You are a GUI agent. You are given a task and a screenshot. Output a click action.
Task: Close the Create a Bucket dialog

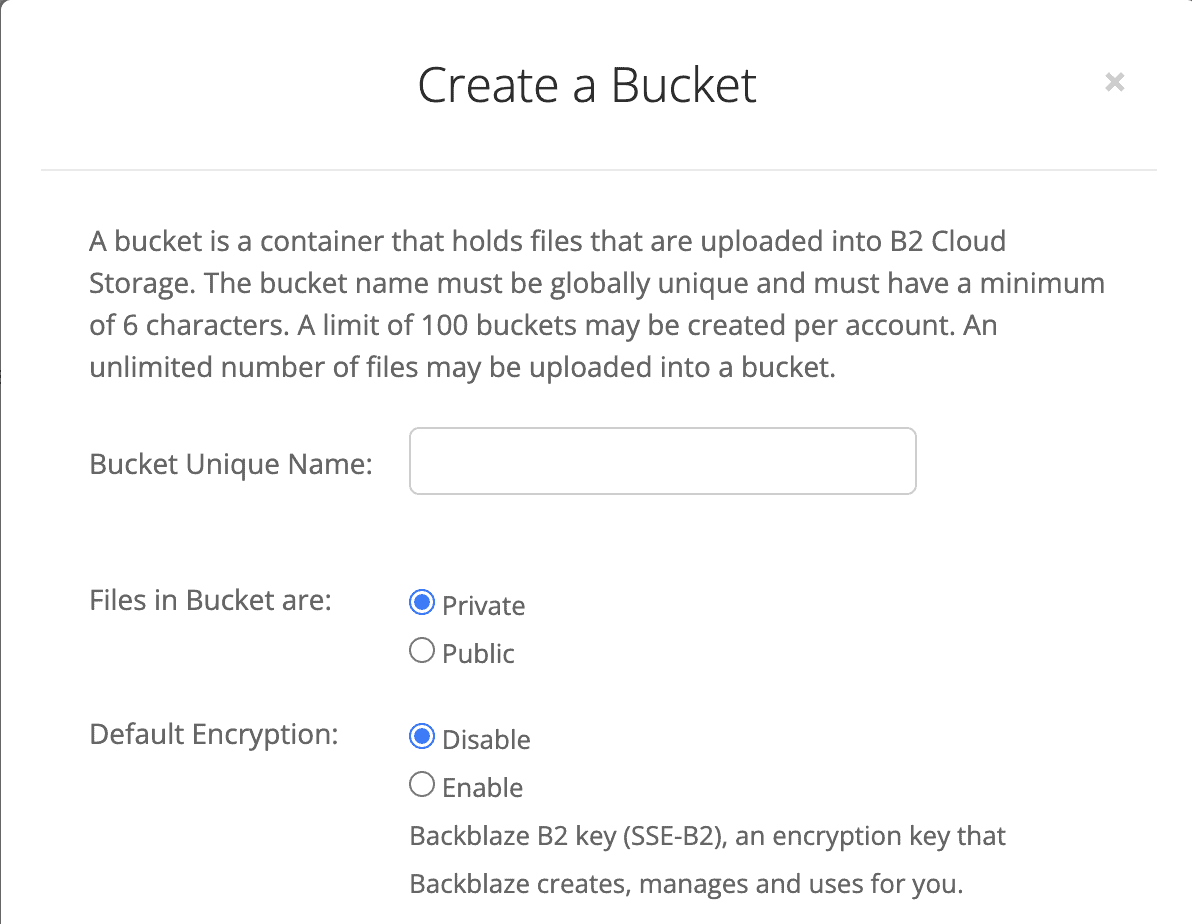point(1114,83)
